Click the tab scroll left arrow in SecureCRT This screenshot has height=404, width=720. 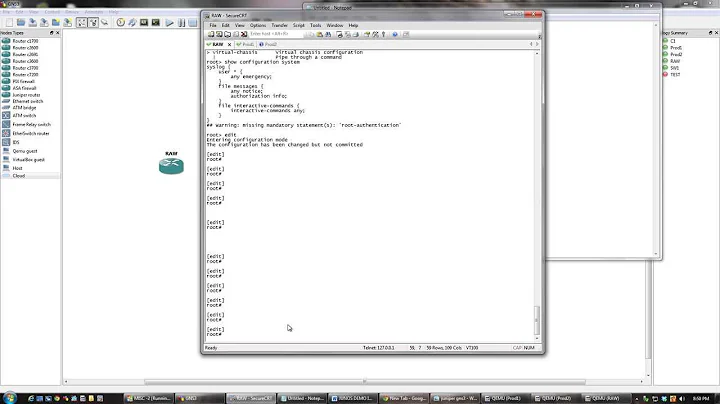(531, 44)
